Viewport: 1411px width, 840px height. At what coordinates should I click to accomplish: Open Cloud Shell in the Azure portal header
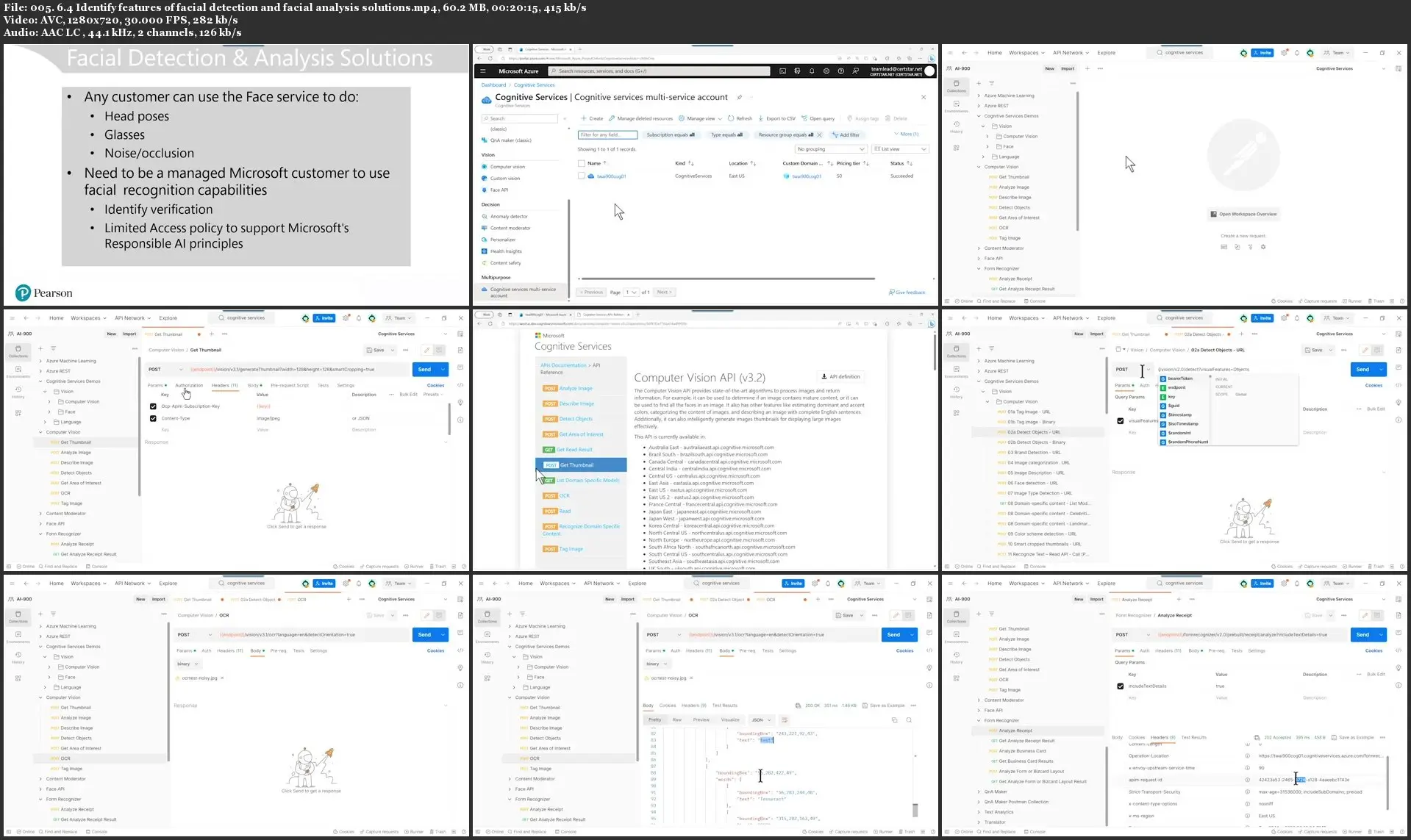pos(782,71)
